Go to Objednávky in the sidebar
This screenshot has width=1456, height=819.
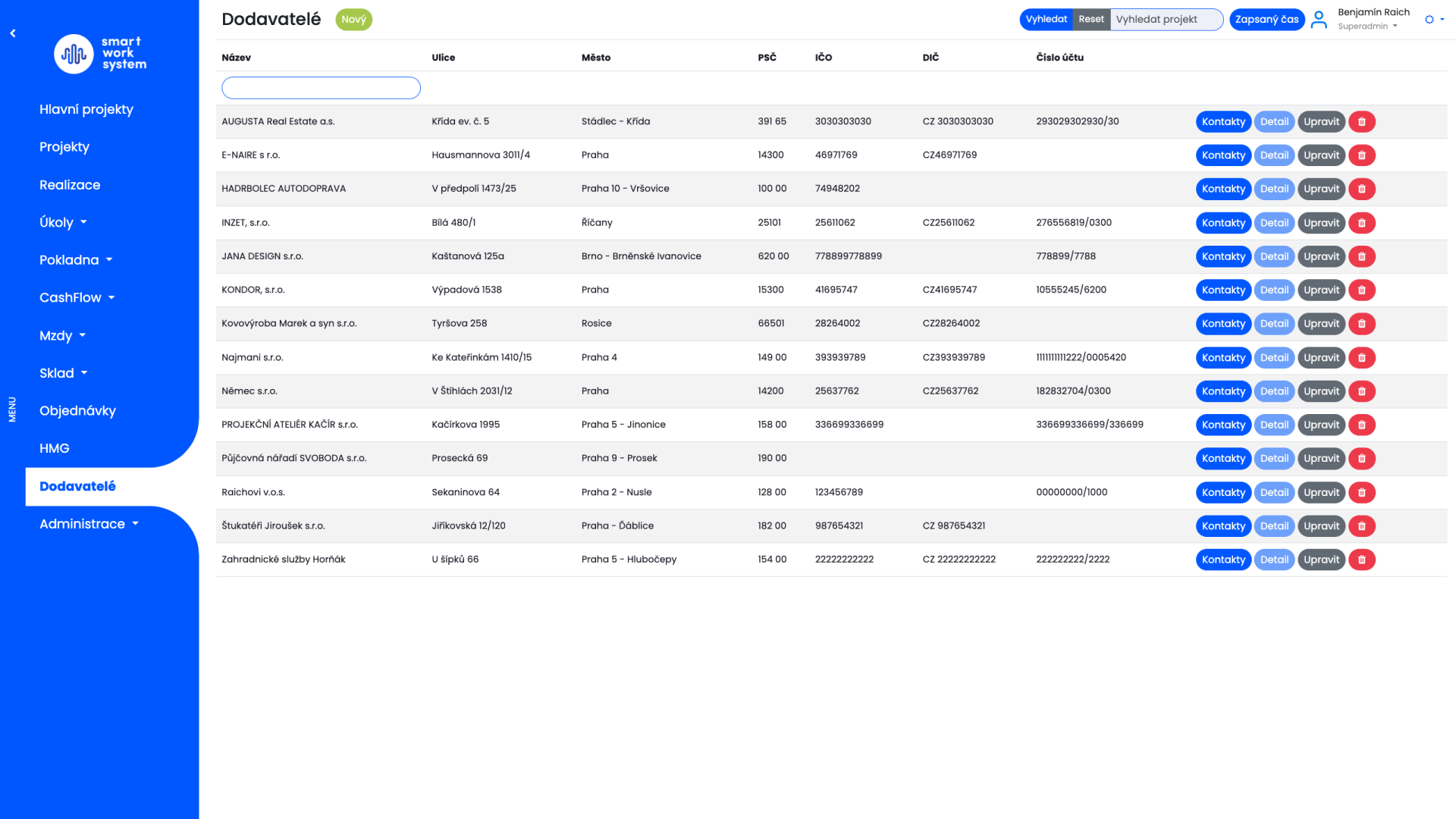tap(77, 411)
